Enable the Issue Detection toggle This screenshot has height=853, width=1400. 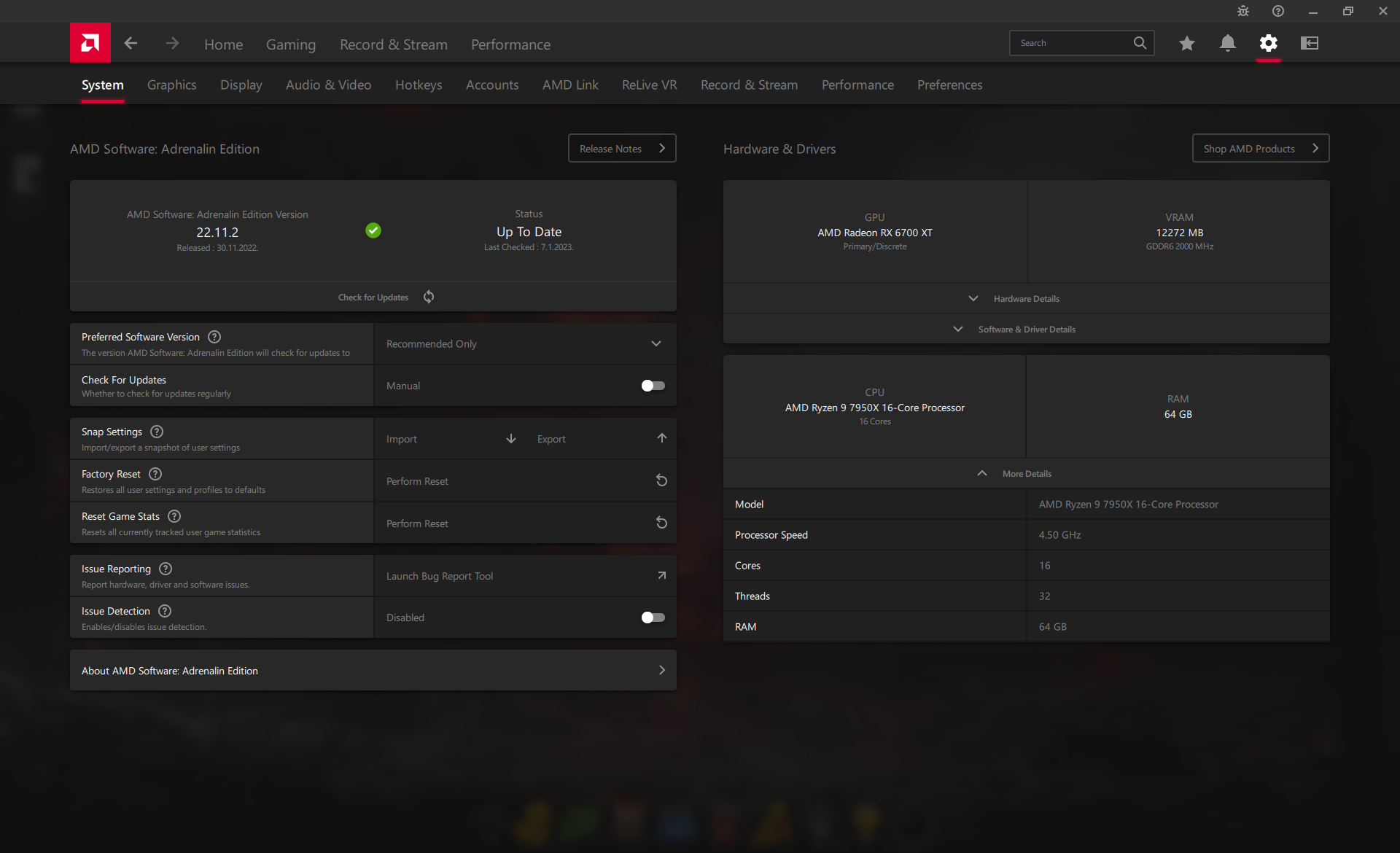point(653,618)
